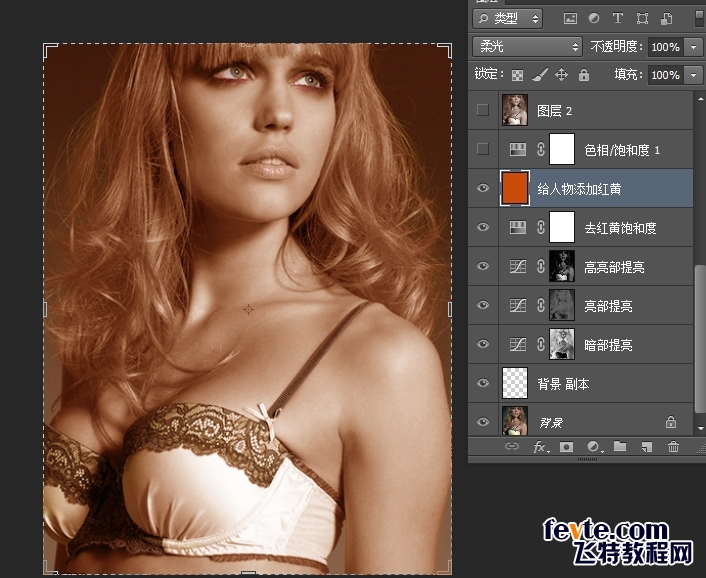Screen dimensions: 706x578
Task: Click orange color swatch of 给人物添加红黄
Action: [x=515, y=188]
